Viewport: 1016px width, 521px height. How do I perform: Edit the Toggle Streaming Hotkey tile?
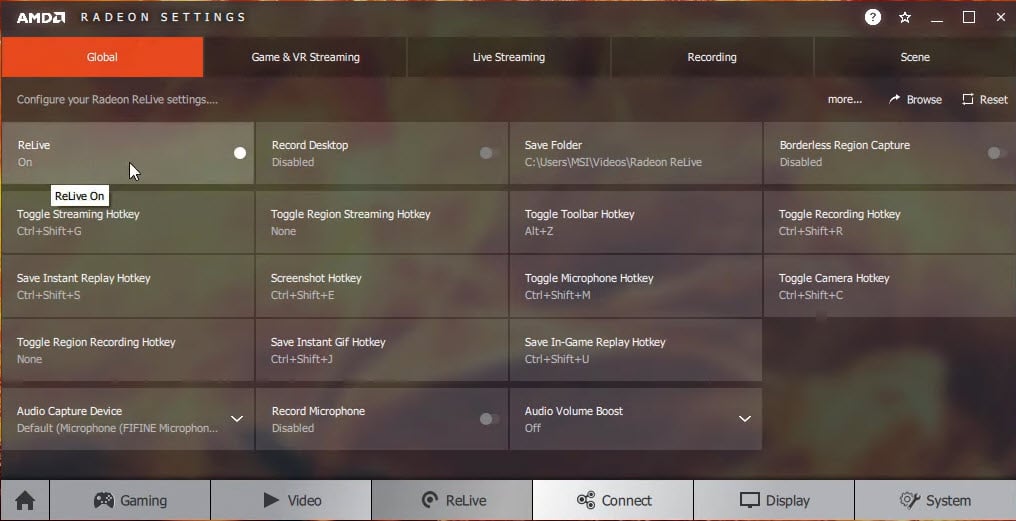coord(128,222)
